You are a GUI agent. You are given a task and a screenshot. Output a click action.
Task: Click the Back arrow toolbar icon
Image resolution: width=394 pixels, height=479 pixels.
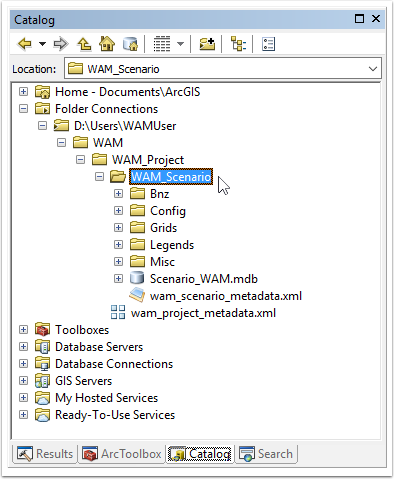(x=25, y=44)
